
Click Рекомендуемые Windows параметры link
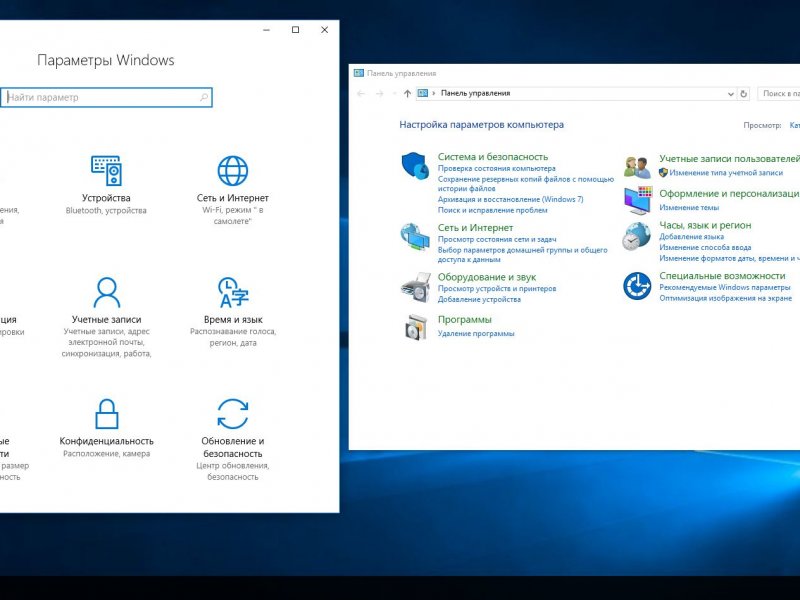pos(724,287)
